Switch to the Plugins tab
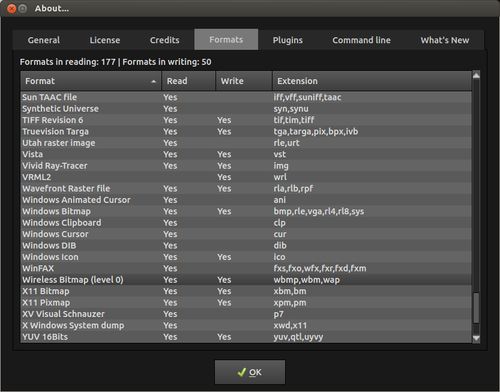 coord(288,40)
